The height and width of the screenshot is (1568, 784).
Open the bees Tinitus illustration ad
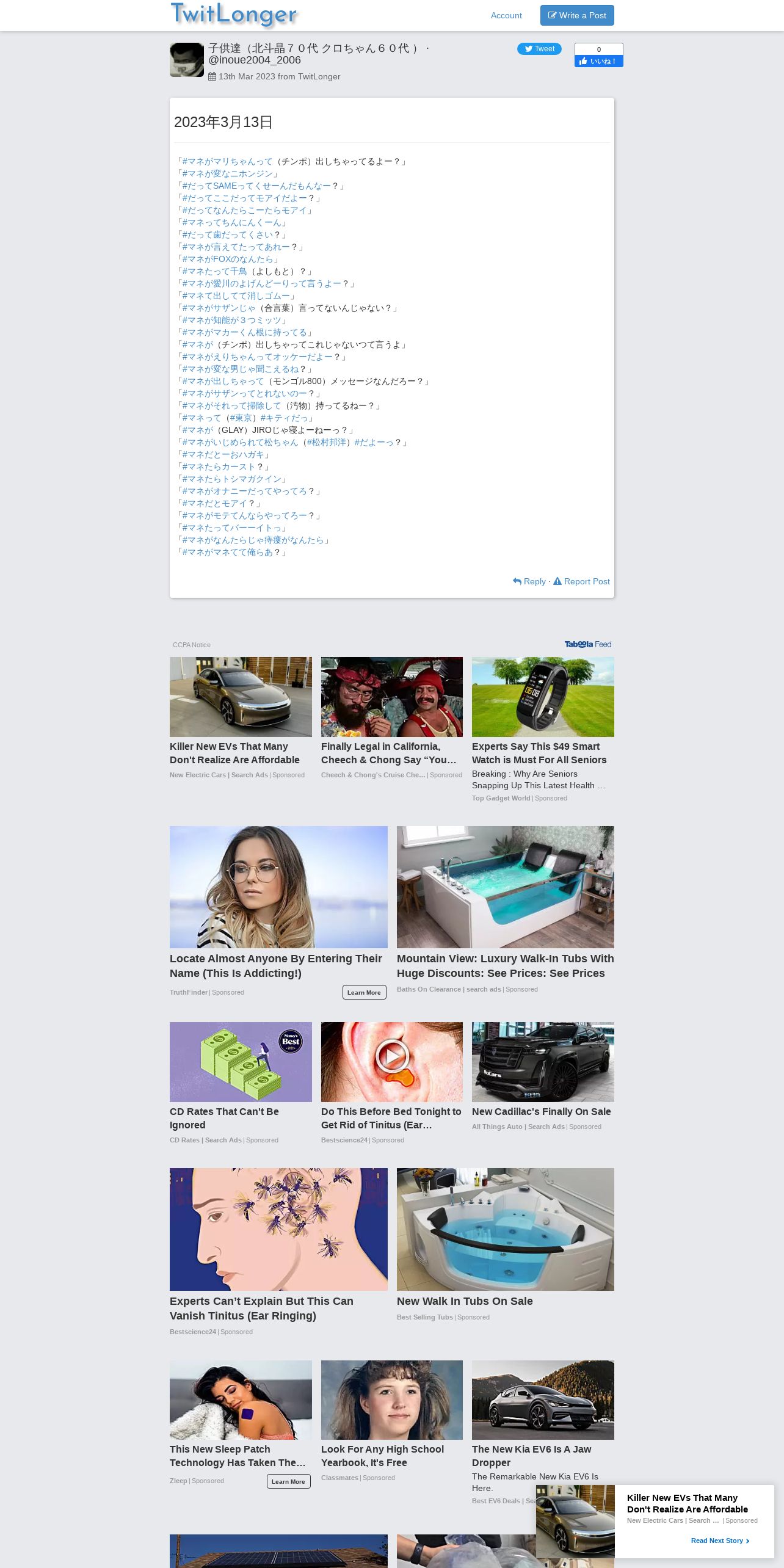click(278, 1229)
